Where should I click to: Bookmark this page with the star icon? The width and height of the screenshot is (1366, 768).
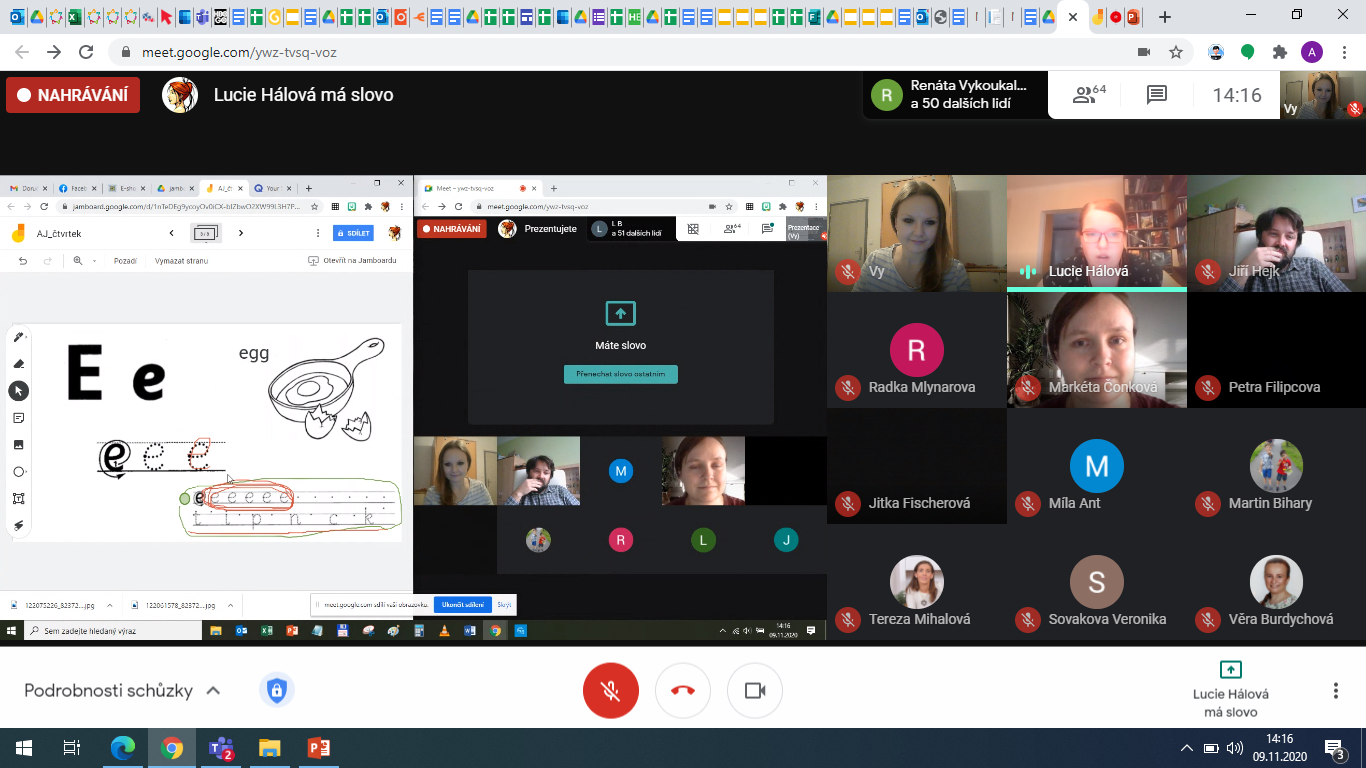(1176, 52)
